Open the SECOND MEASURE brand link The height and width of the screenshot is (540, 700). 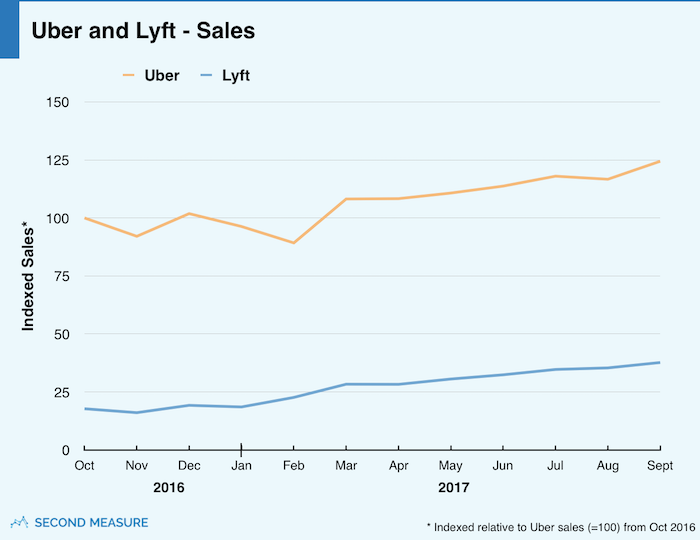click(79, 523)
